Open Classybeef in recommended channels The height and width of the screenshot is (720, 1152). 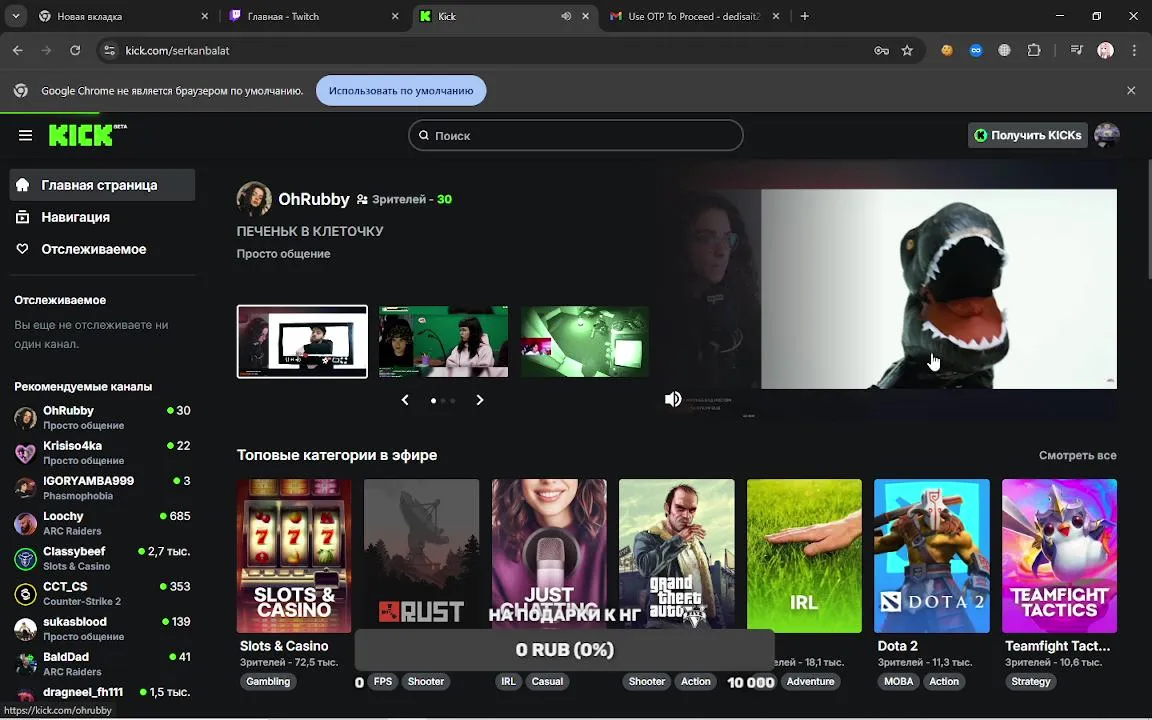(x=102, y=558)
